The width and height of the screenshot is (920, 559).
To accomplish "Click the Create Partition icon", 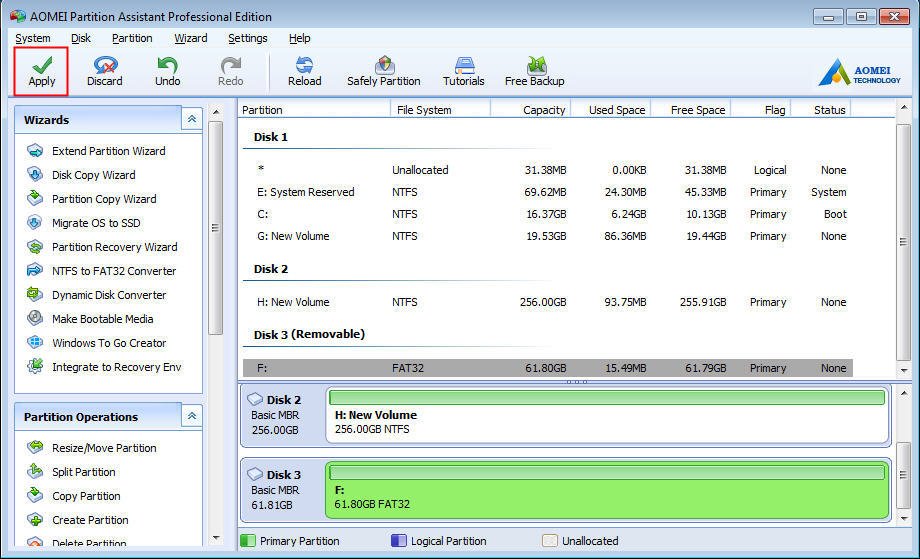I will click(x=35, y=520).
